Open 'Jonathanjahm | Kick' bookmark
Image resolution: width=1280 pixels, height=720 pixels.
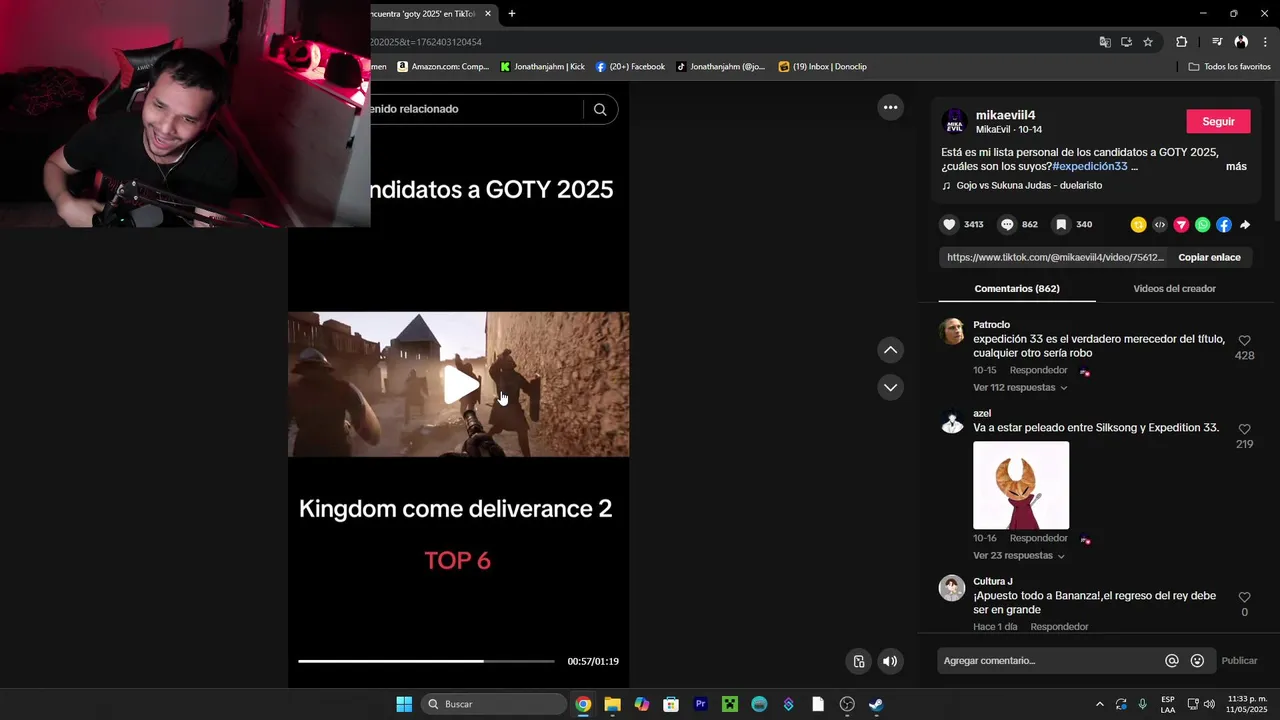[542, 67]
